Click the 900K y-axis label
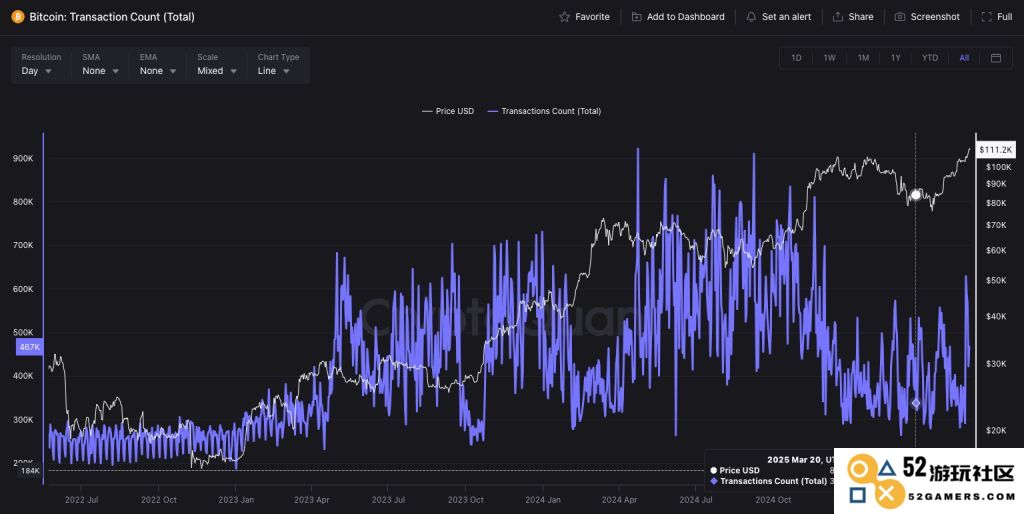 click(22, 159)
